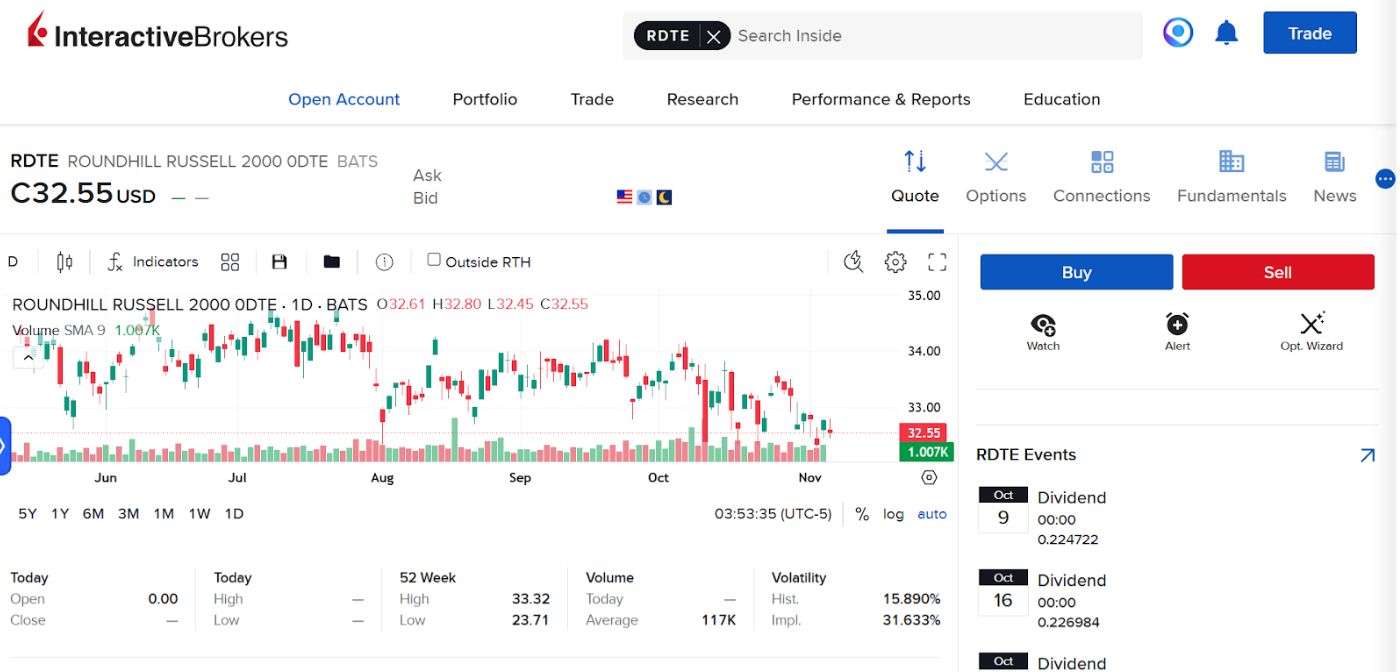Save the chart layout with the disk icon
Viewport: 1400px width, 672px height.
tap(279, 261)
